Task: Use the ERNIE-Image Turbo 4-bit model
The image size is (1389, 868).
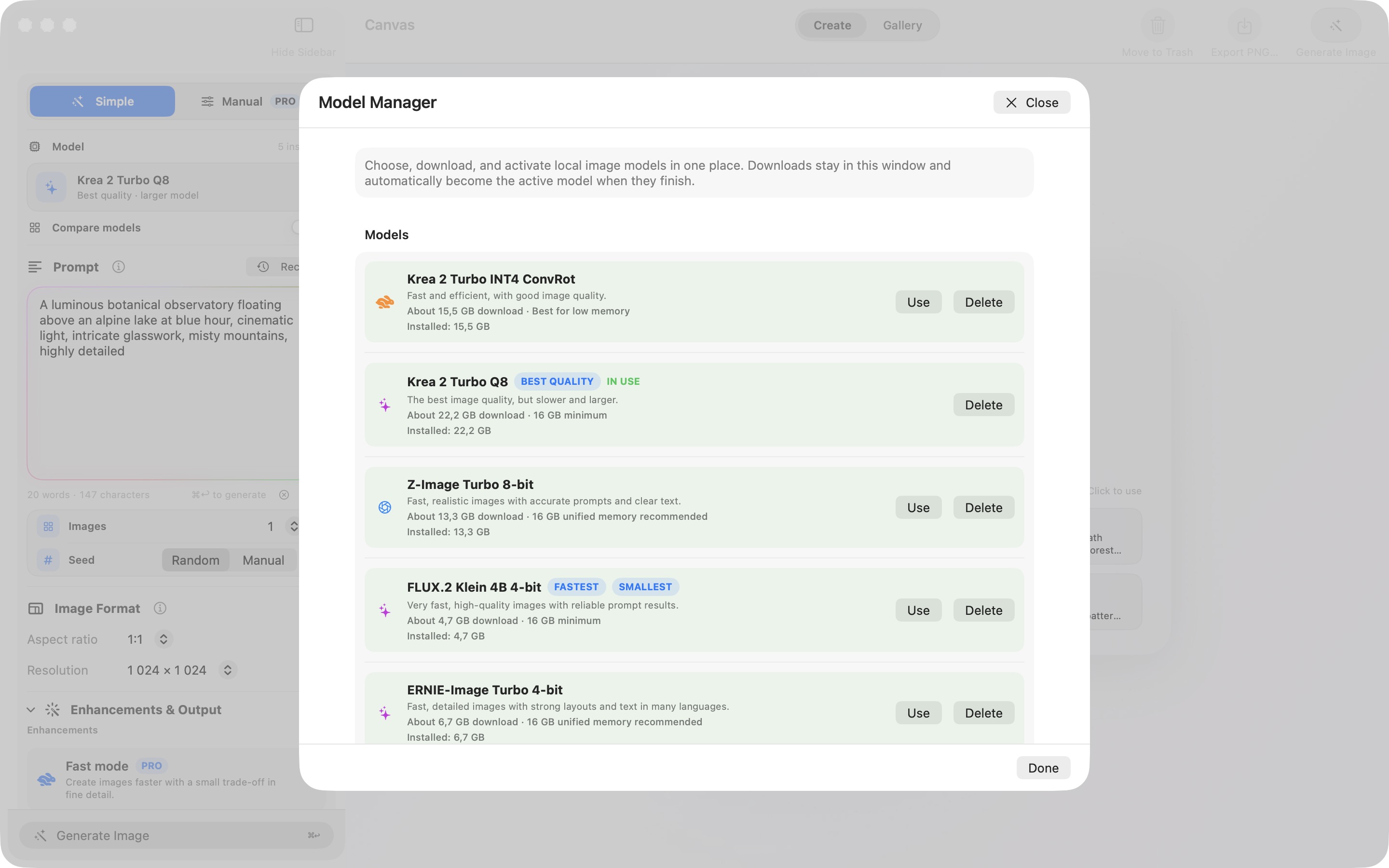Action: click(918, 713)
